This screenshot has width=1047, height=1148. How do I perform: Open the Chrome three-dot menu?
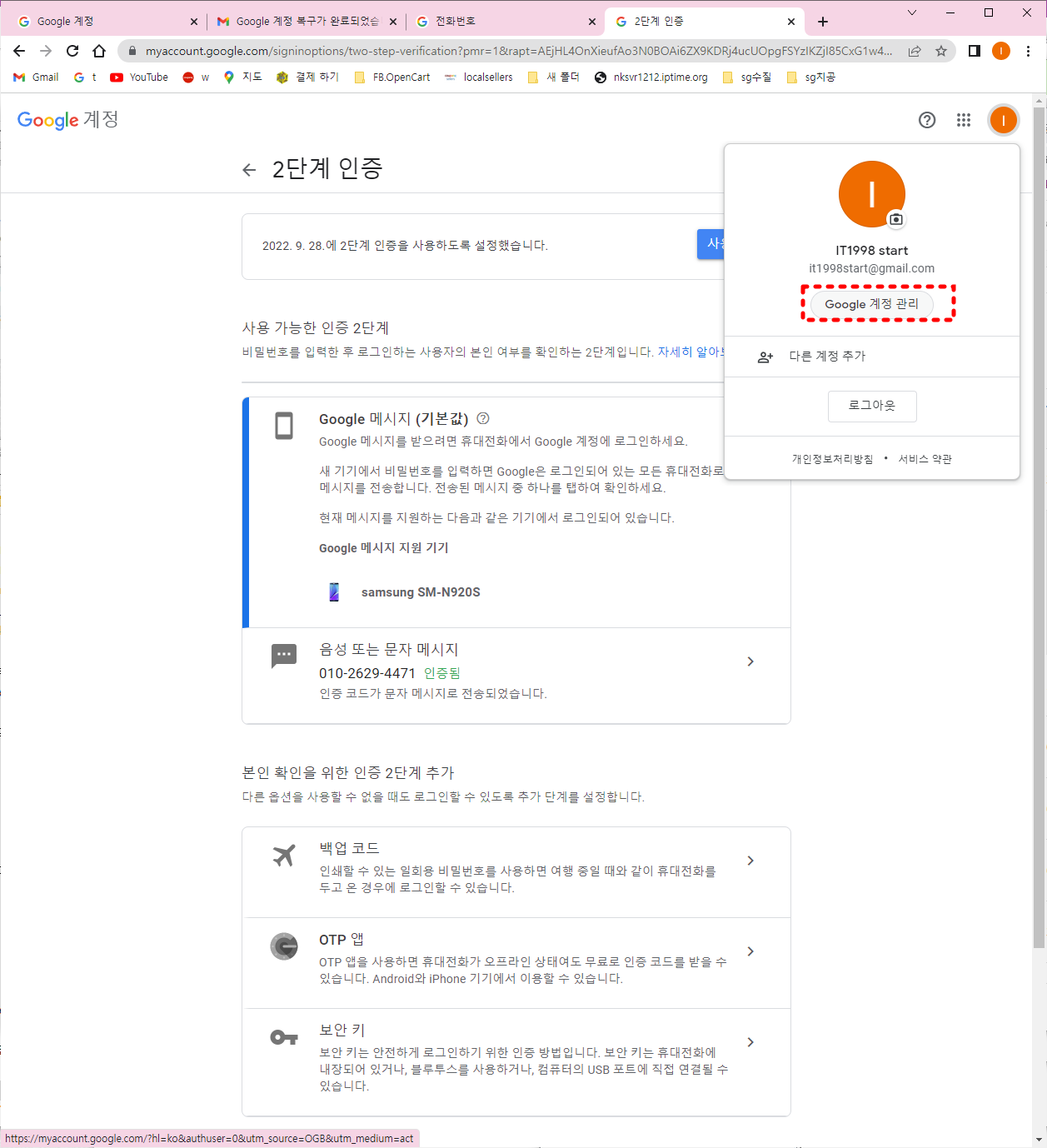1029,51
